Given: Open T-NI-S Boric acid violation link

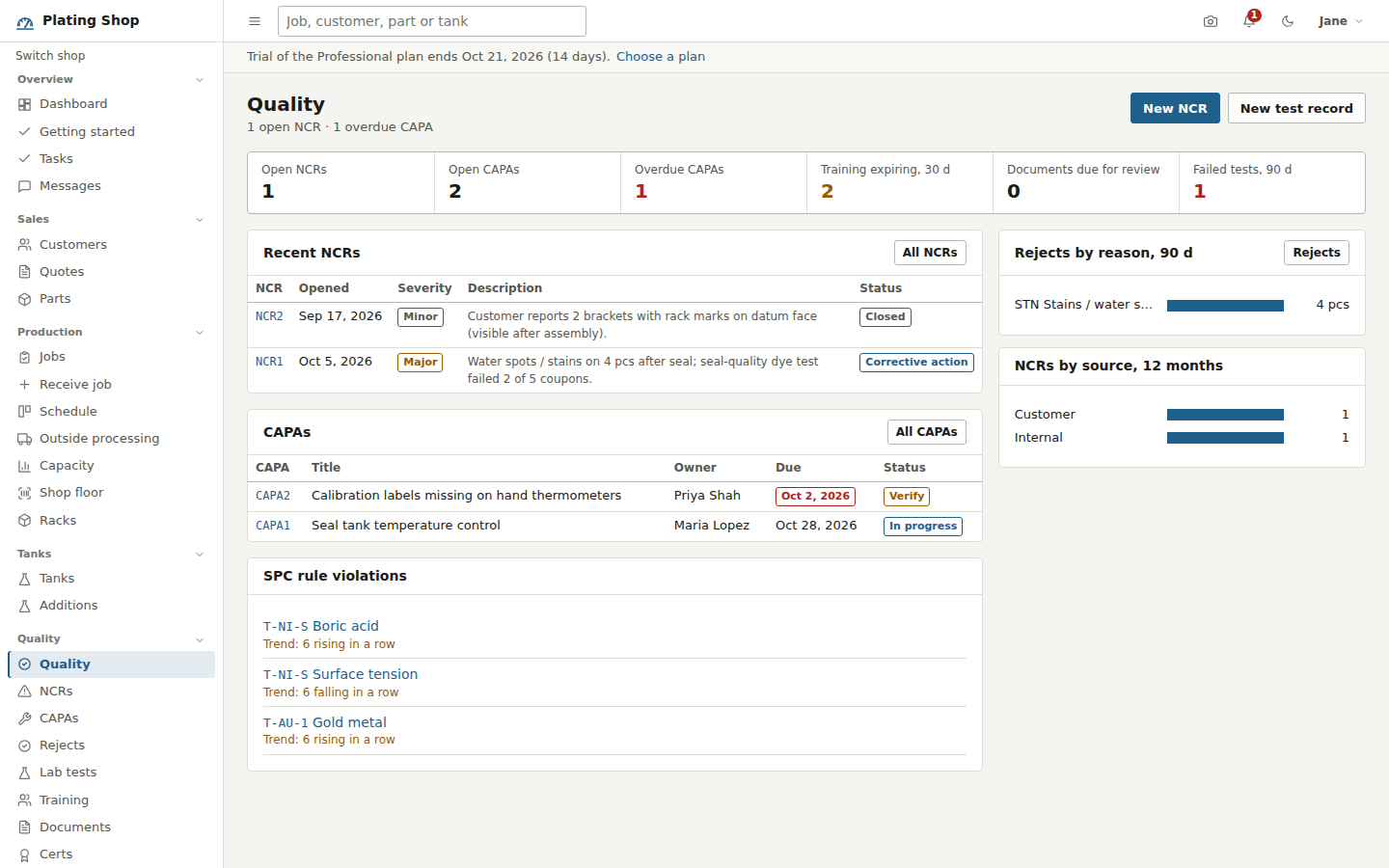Looking at the screenshot, I should (x=321, y=626).
